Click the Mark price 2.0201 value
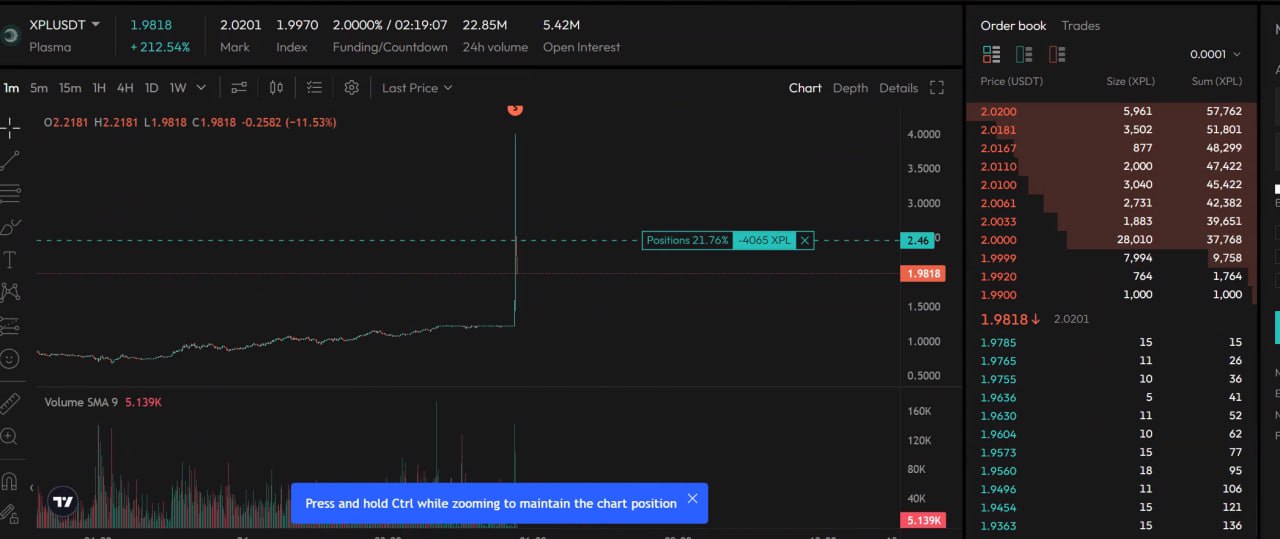This screenshot has width=1280, height=539. point(241,24)
